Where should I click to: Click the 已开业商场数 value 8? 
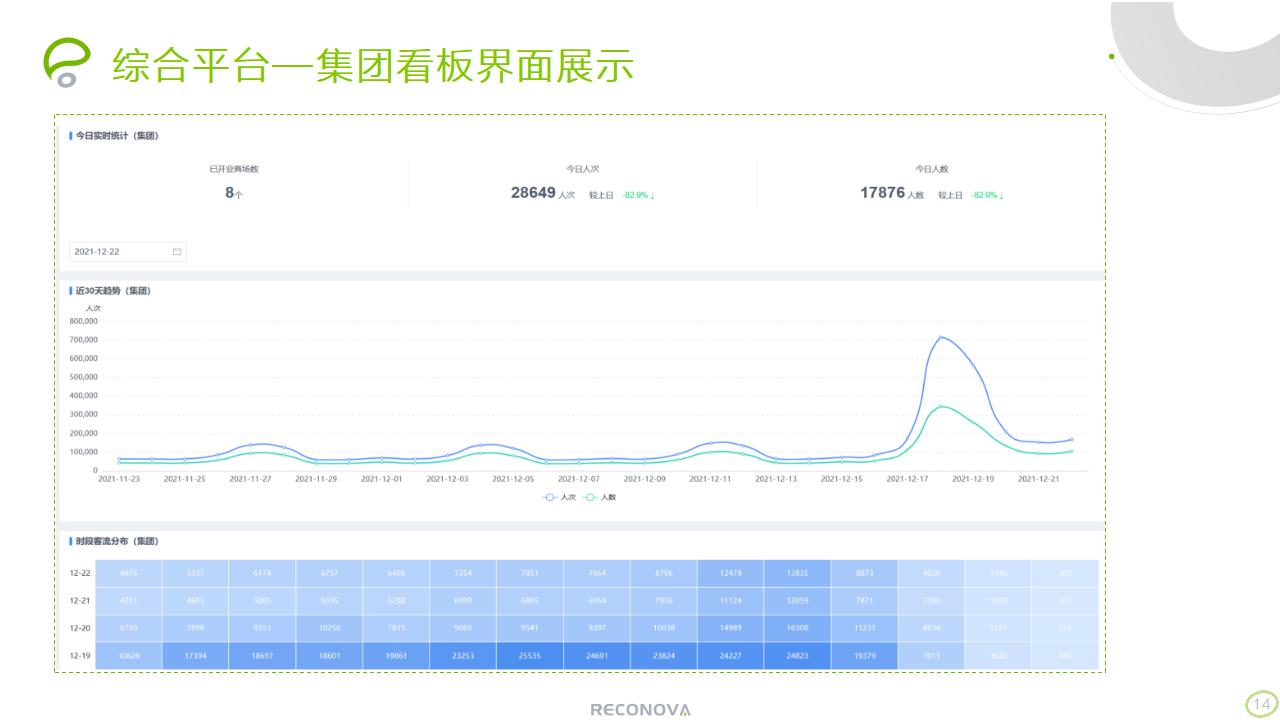point(230,193)
